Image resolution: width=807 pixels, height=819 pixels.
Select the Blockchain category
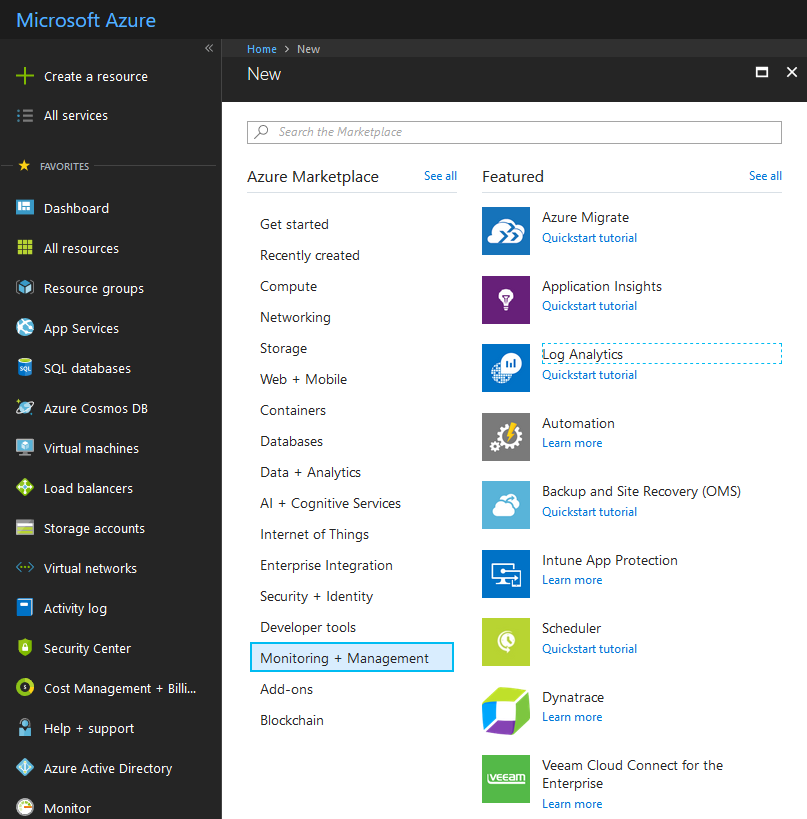tap(292, 720)
